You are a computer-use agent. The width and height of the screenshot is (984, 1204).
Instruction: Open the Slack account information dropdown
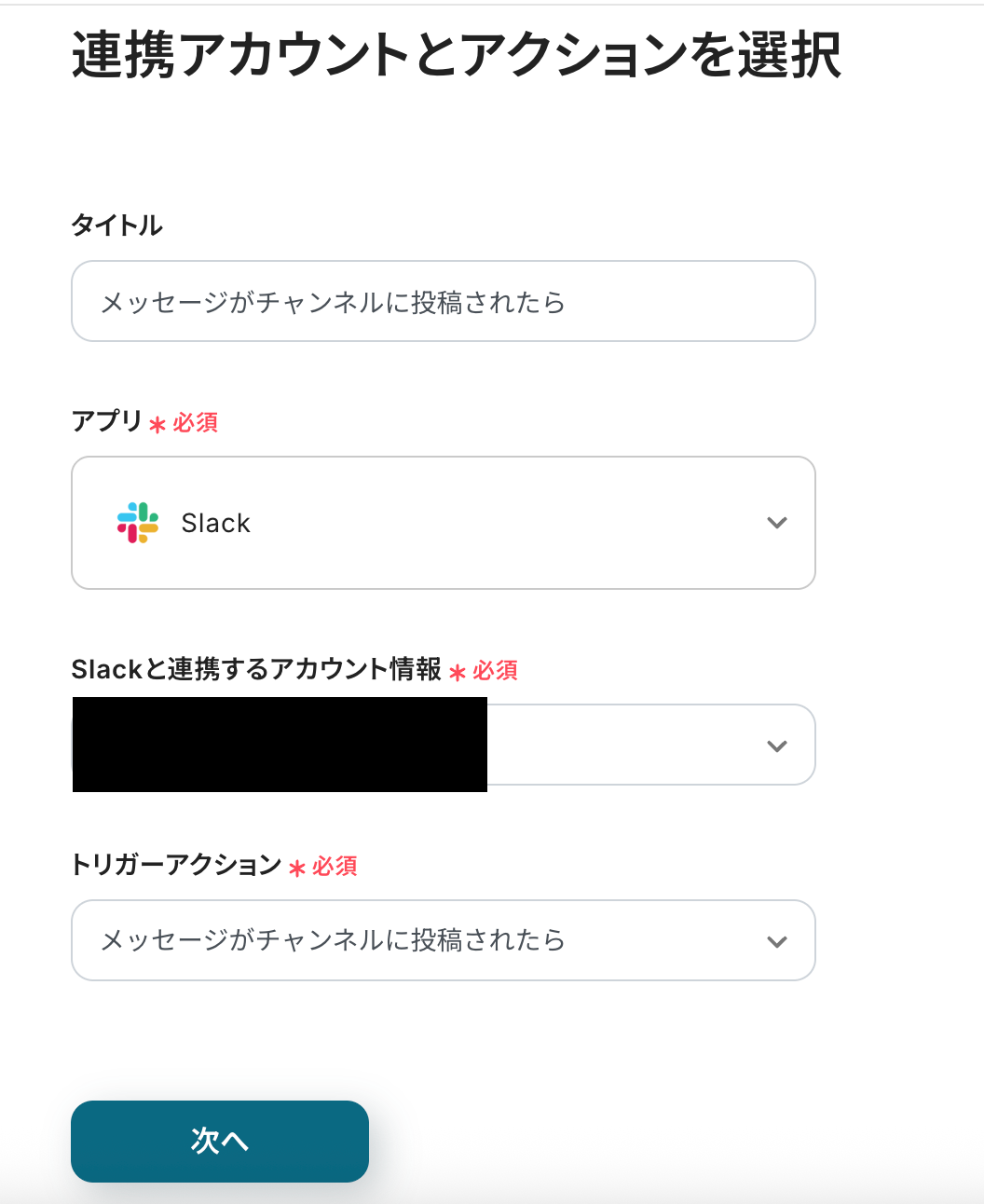click(x=652, y=746)
